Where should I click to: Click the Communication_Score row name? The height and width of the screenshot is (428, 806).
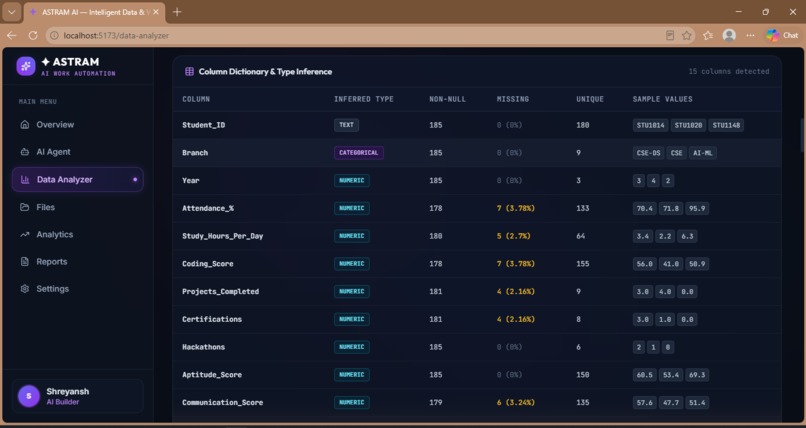point(223,402)
